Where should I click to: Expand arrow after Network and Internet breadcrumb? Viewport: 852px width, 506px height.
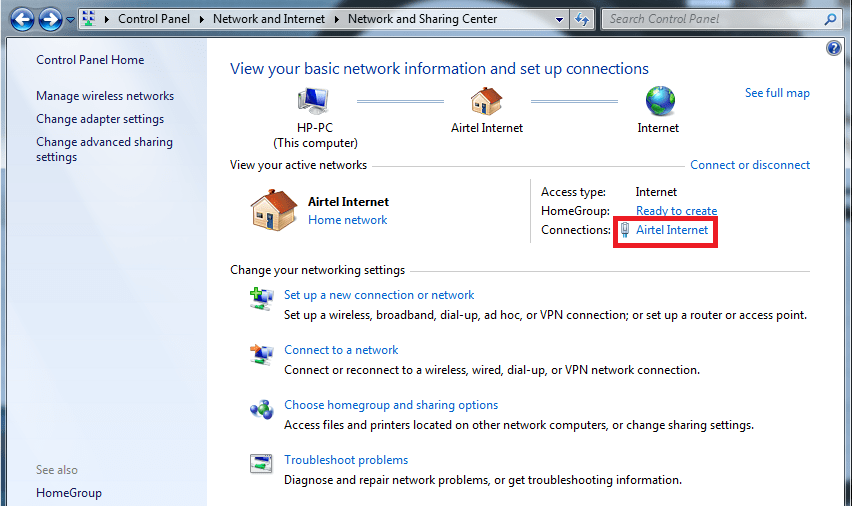coord(336,19)
